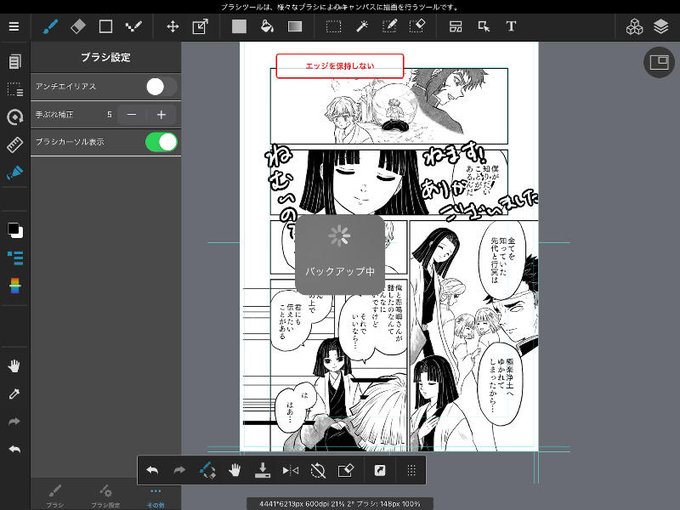Open the Transform tool
The height and width of the screenshot is (510, 680).
tap(200, 26)
